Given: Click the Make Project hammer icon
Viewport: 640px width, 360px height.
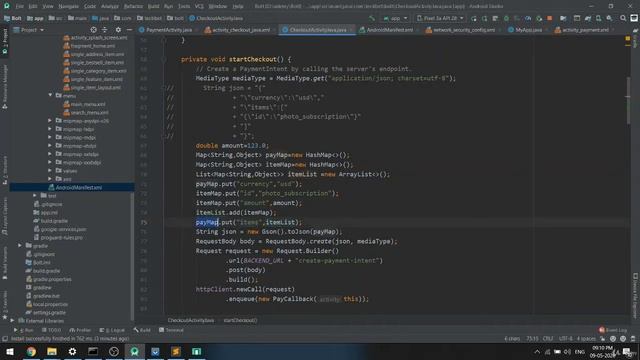Looking at the screenshot, I should tap(371, 18).
